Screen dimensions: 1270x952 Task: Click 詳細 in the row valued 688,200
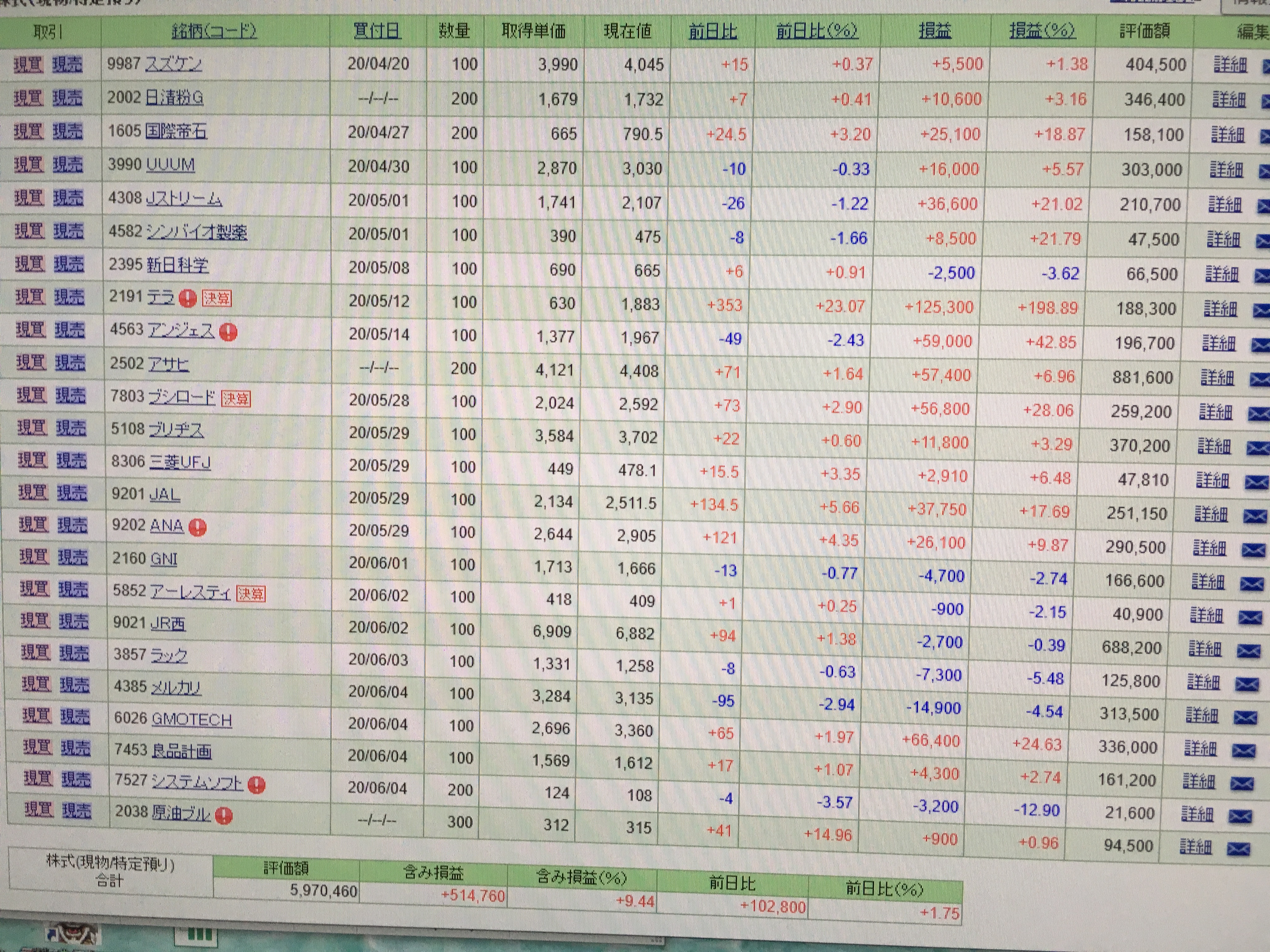click(1205, 649)
